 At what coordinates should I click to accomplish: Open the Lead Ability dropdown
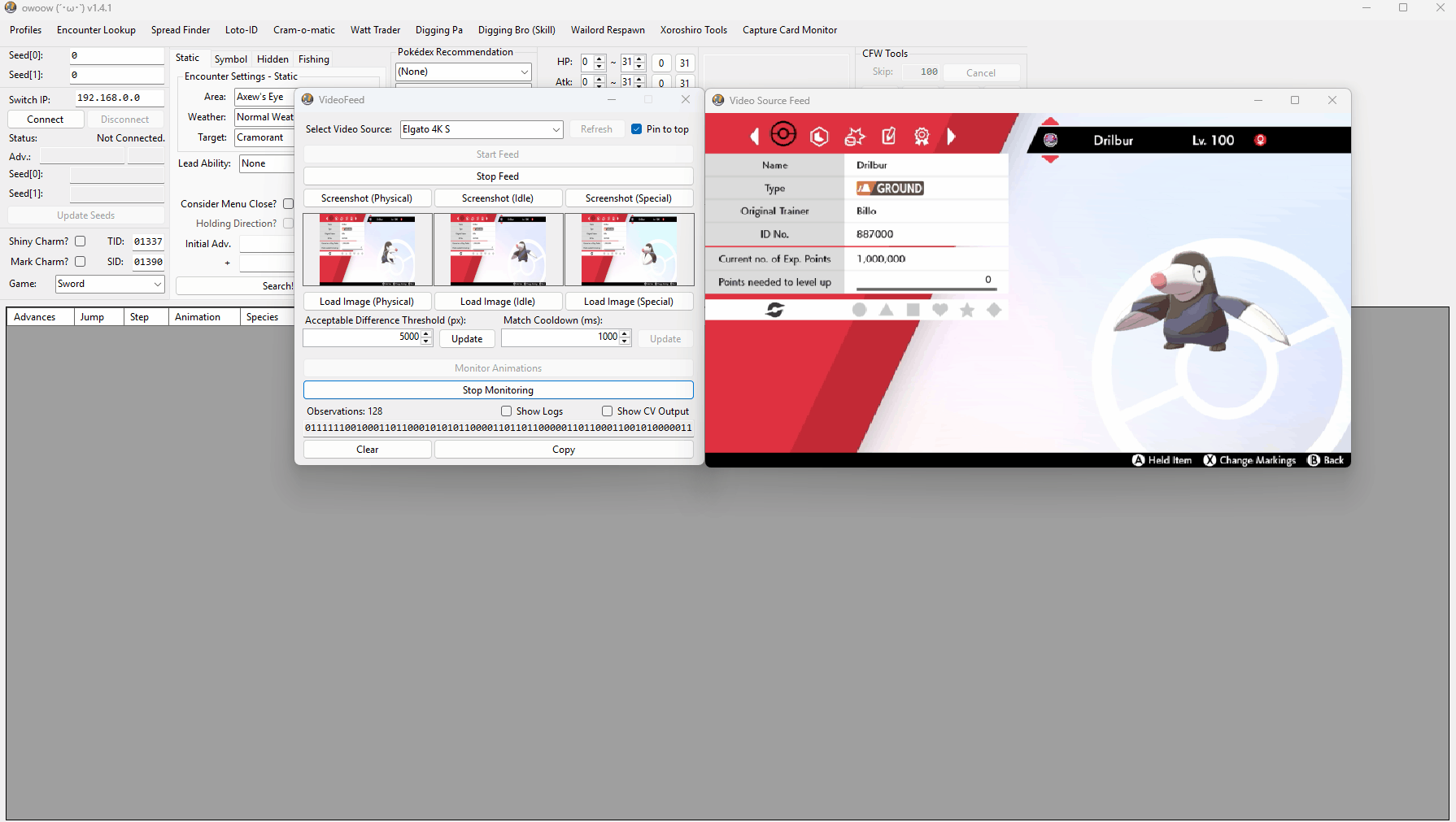[267, 163]
